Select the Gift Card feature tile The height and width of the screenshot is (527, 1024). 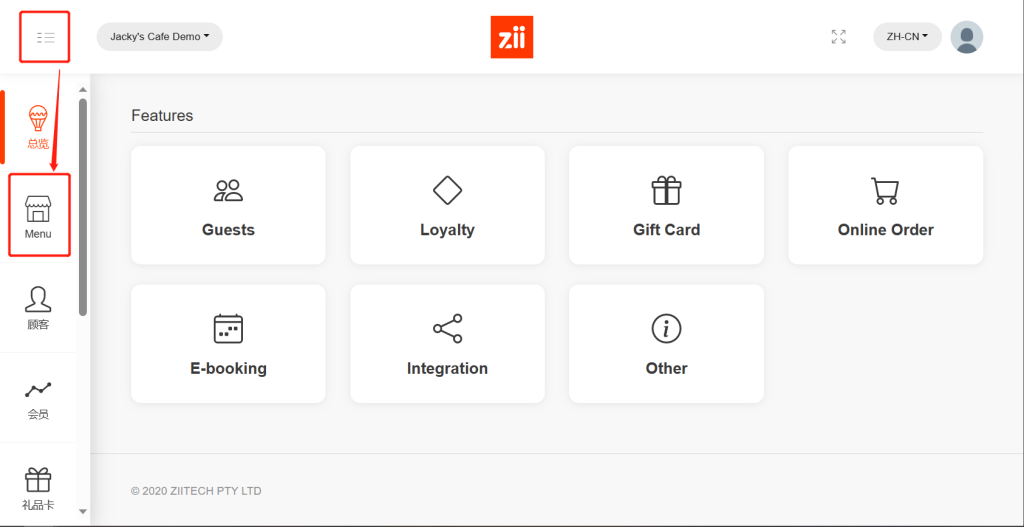tap(666, 205)
